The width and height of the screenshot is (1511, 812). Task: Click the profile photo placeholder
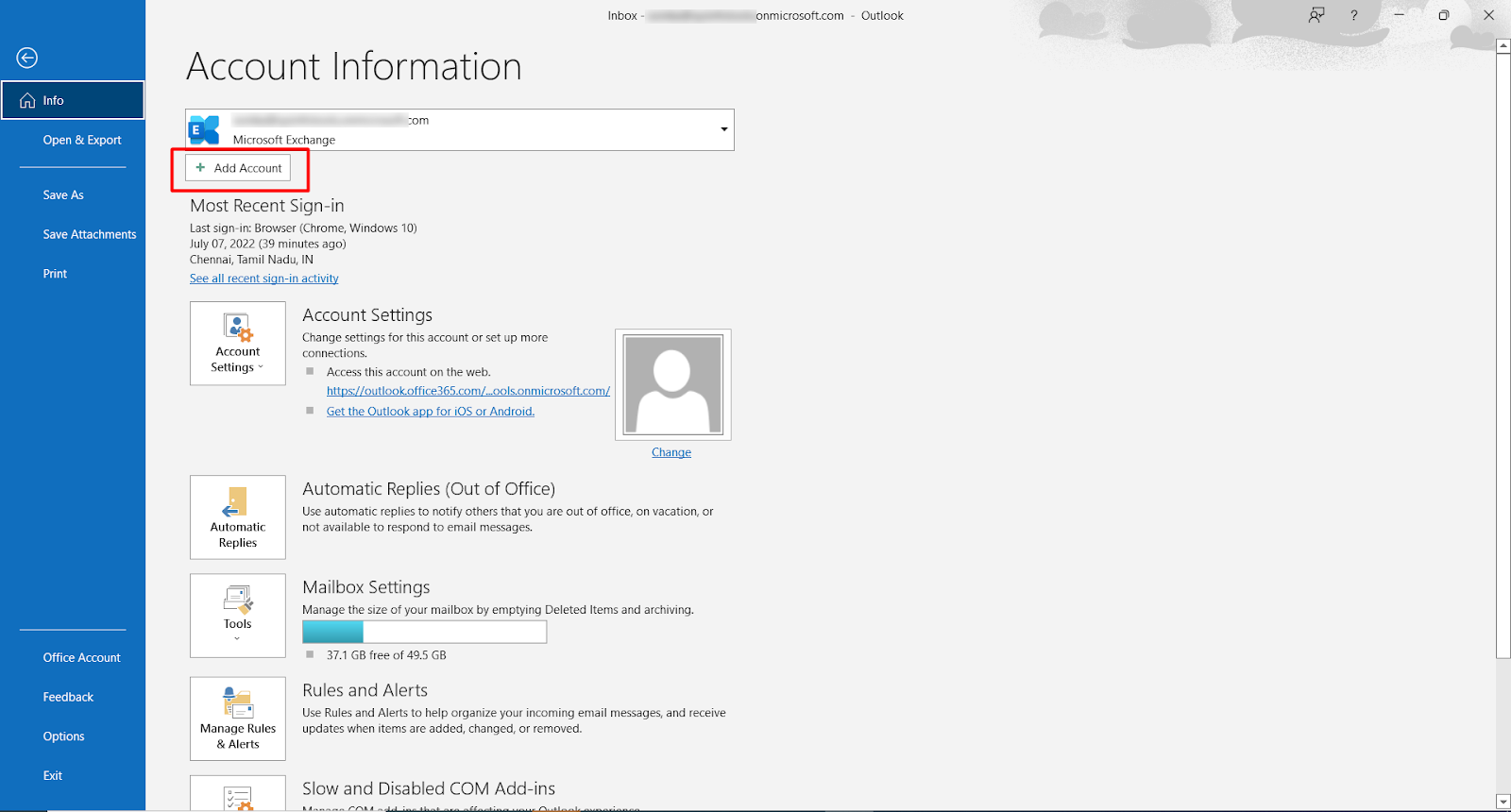[673, 384]
